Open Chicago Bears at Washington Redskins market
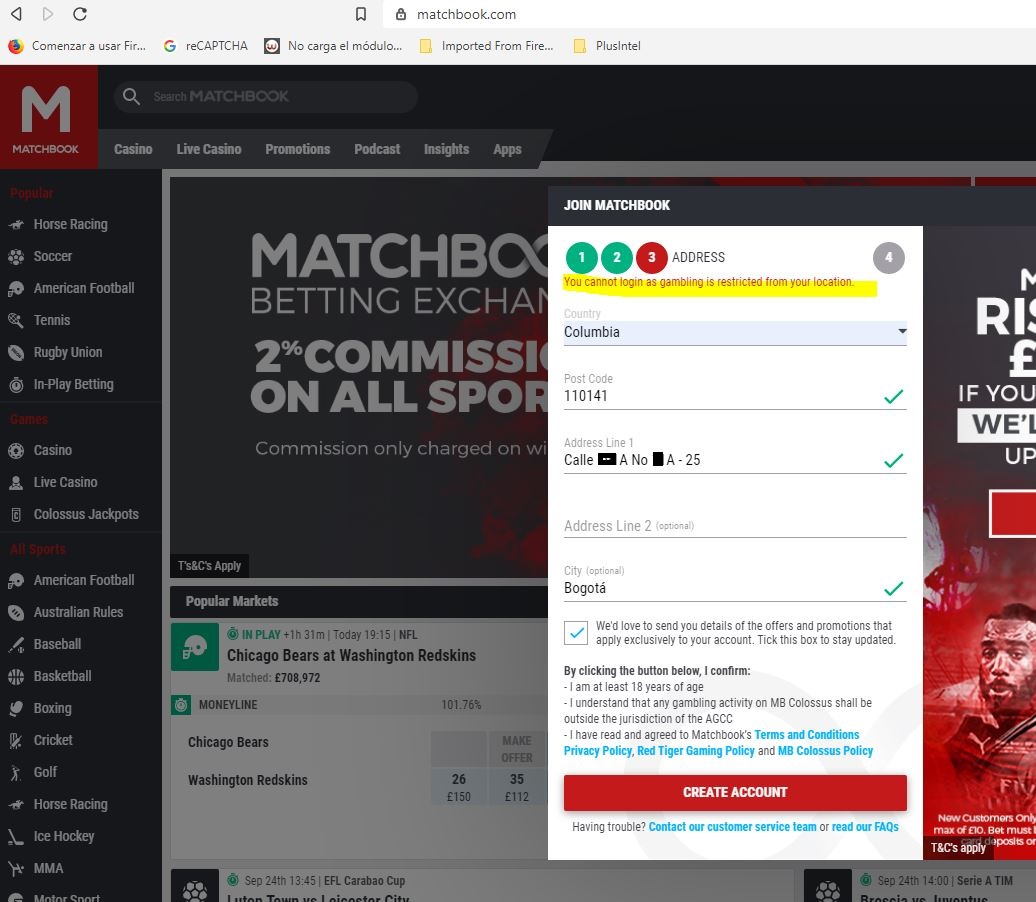 [352, 656]
